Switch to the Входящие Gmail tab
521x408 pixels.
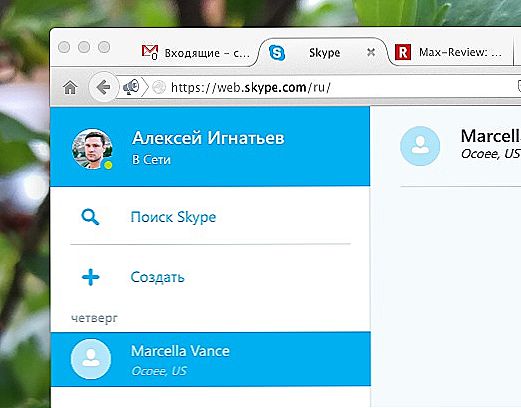(197, 53)
